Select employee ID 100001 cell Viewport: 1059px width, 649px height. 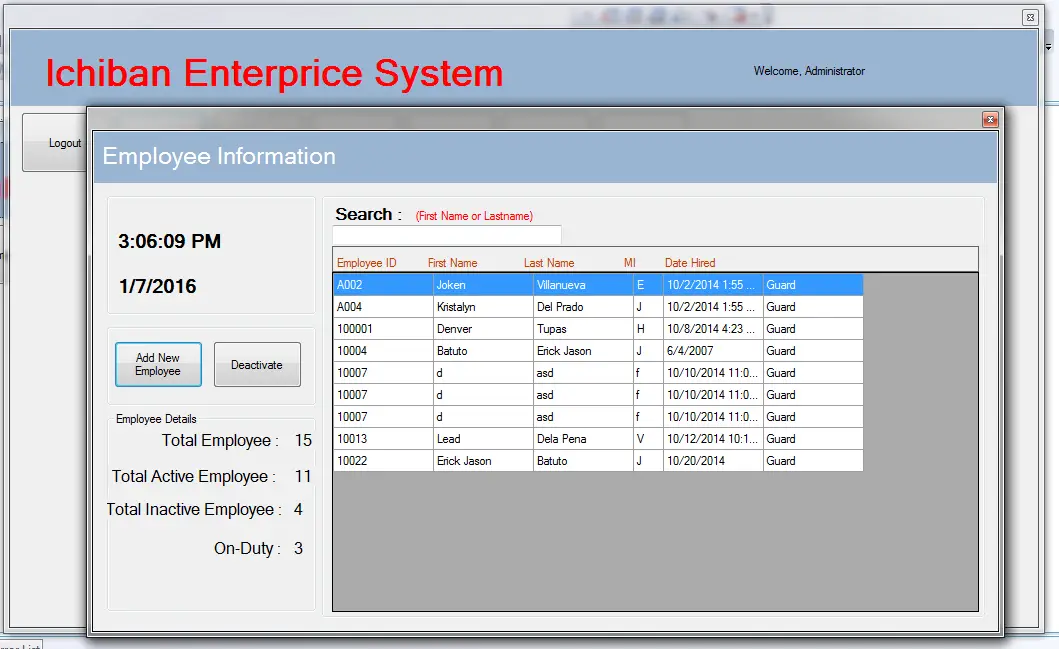[383, 329]
